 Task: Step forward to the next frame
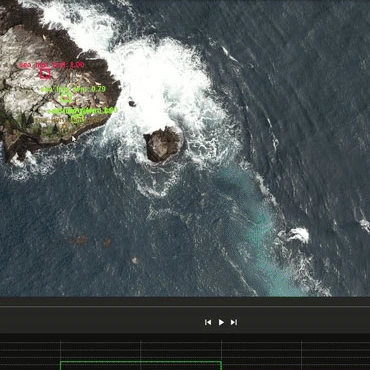tap(234, 322)
